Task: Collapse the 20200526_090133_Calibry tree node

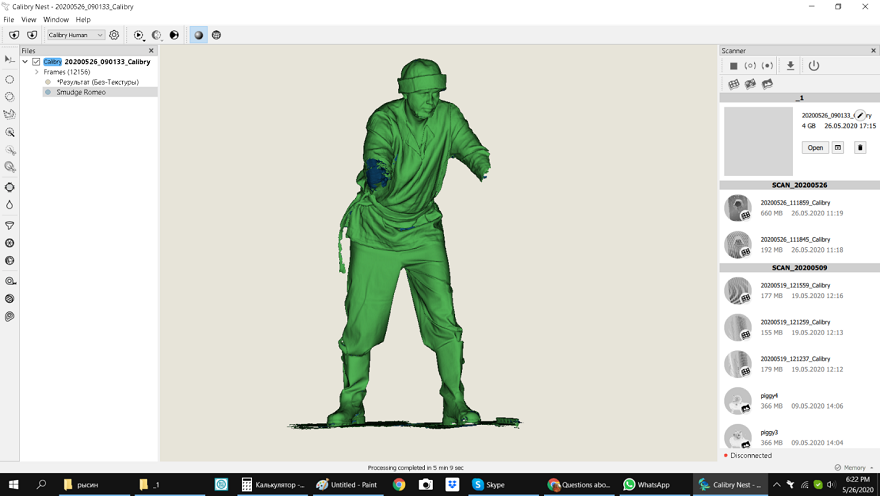Action: [25, 62]
